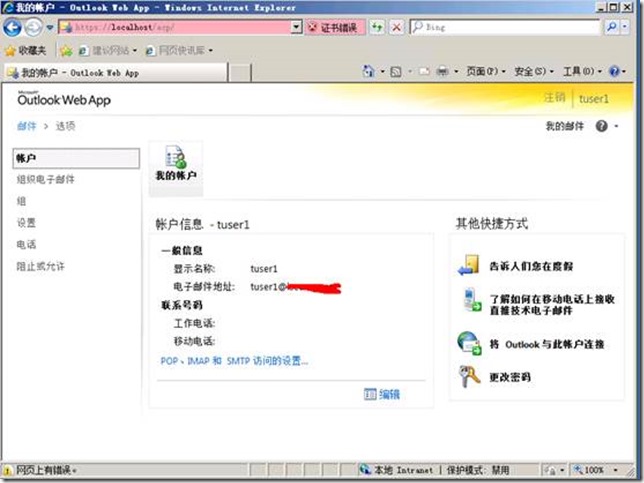Viewport: 644px width, 483px height.
Task: Select 组 in the left navigation
Action: point(21,201)
